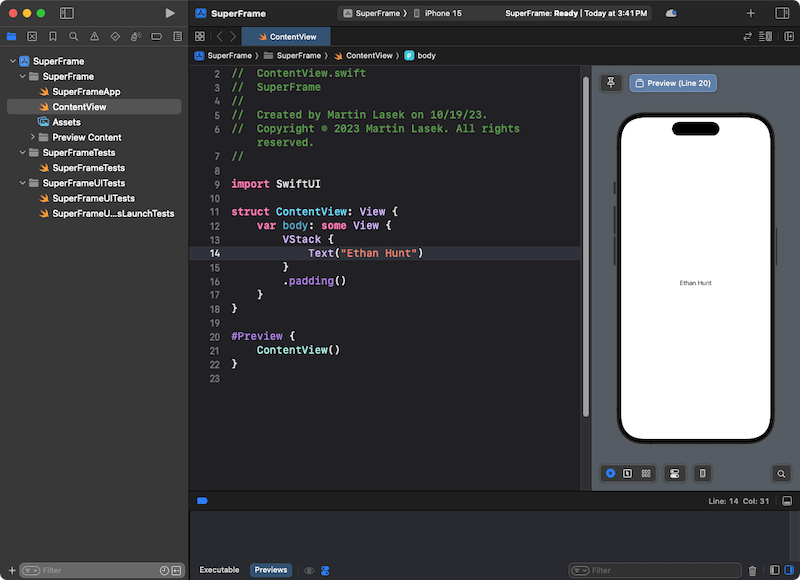Screen dimensions: 800x580
Task: Open preview device selector
Action: (703, 473)
